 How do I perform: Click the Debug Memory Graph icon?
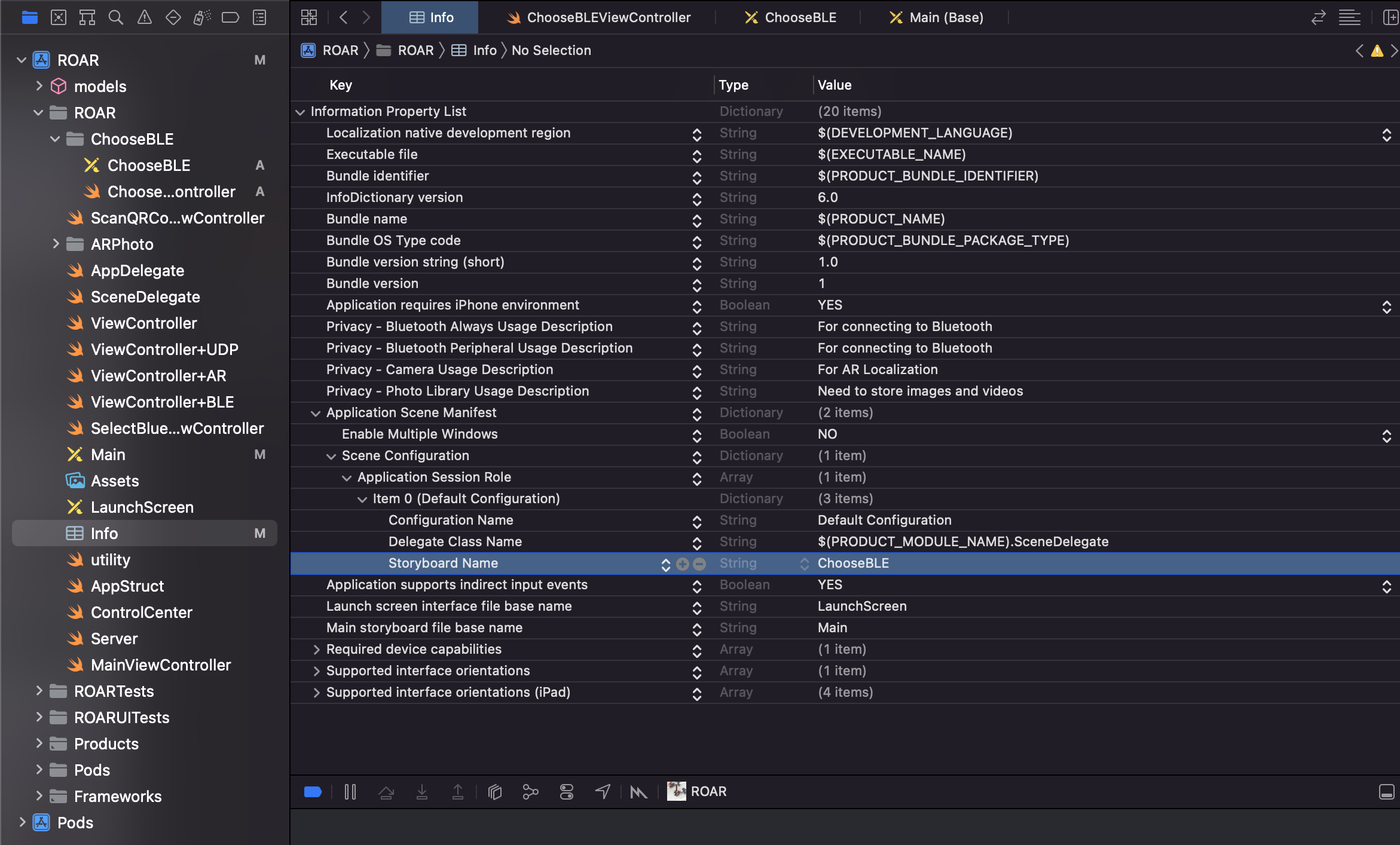pos(530,792)
